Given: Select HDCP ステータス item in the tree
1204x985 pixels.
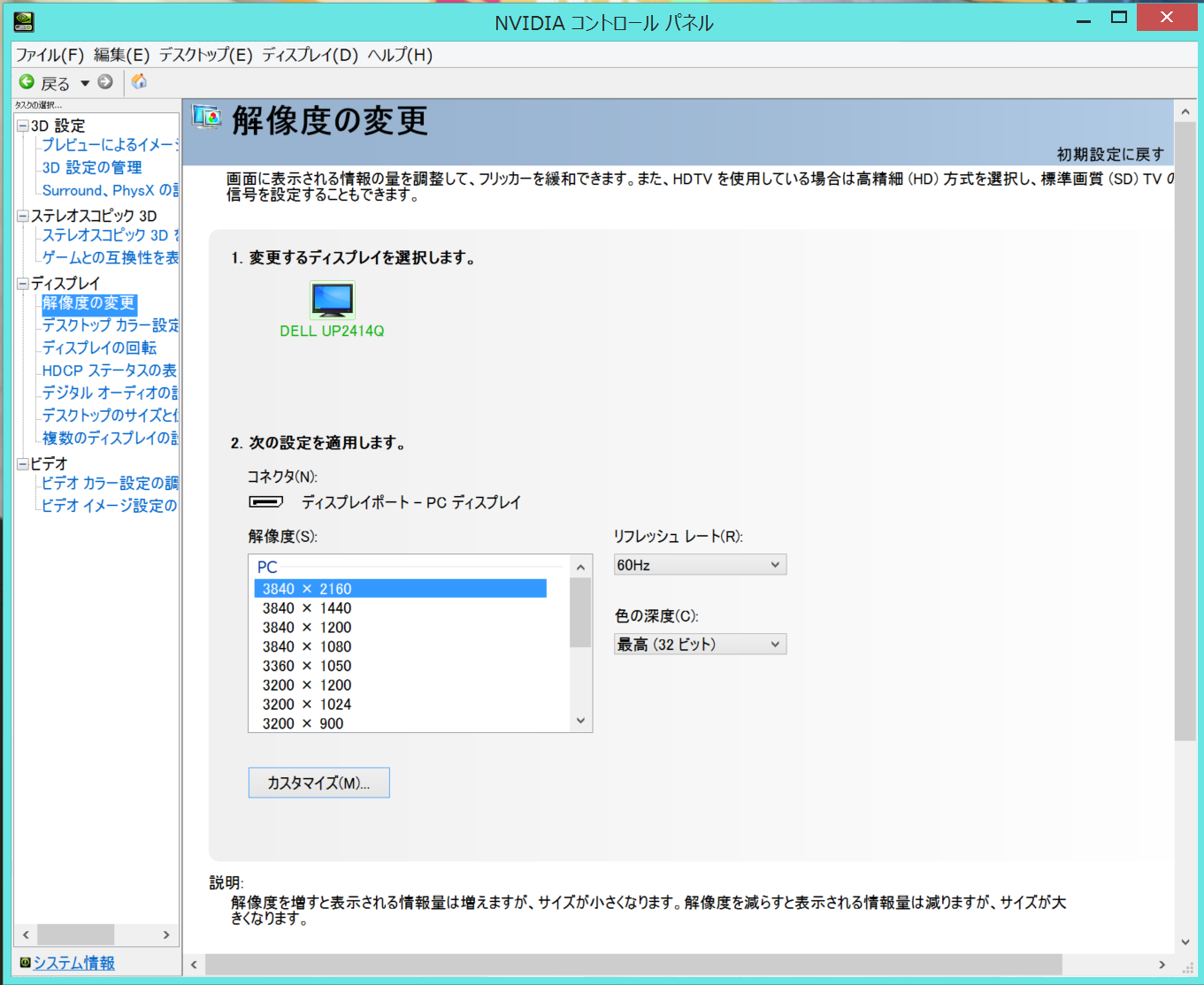Looking at the screenshot, I should click(x=110, y=370).
